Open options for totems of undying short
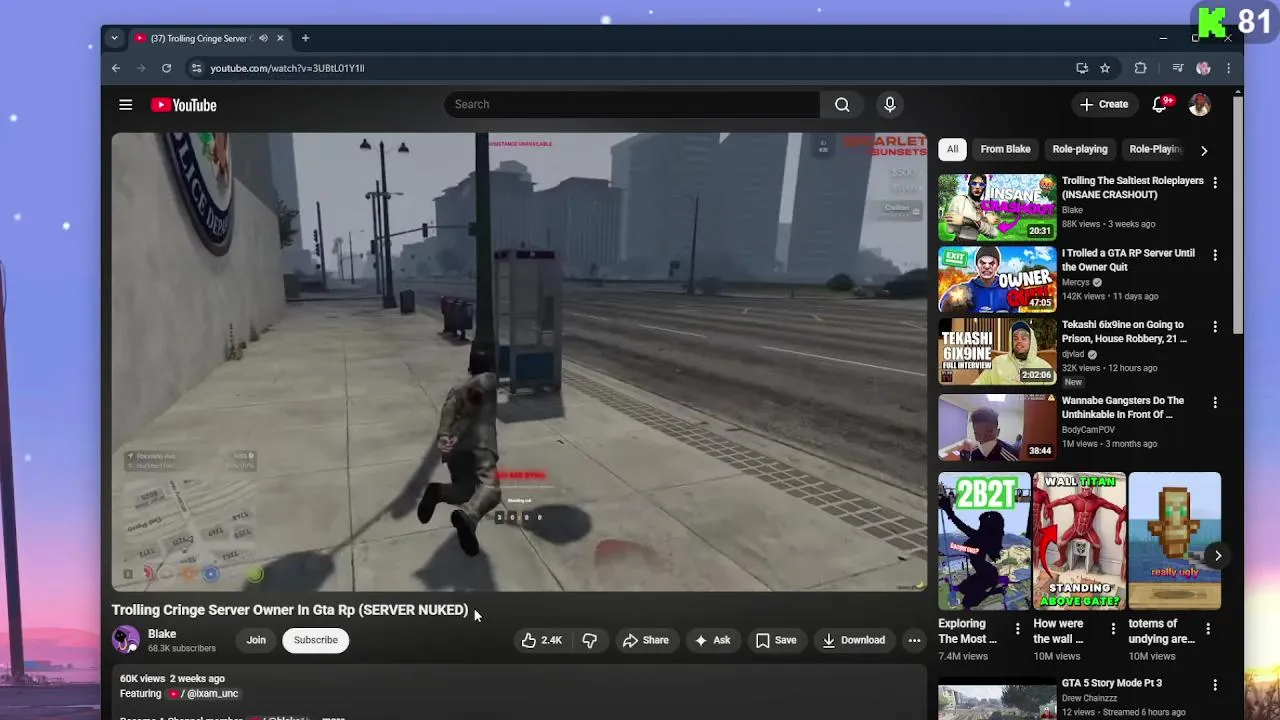This screenshot has width=1280, height=720. pyautogui.click(x=1208, y=629)
